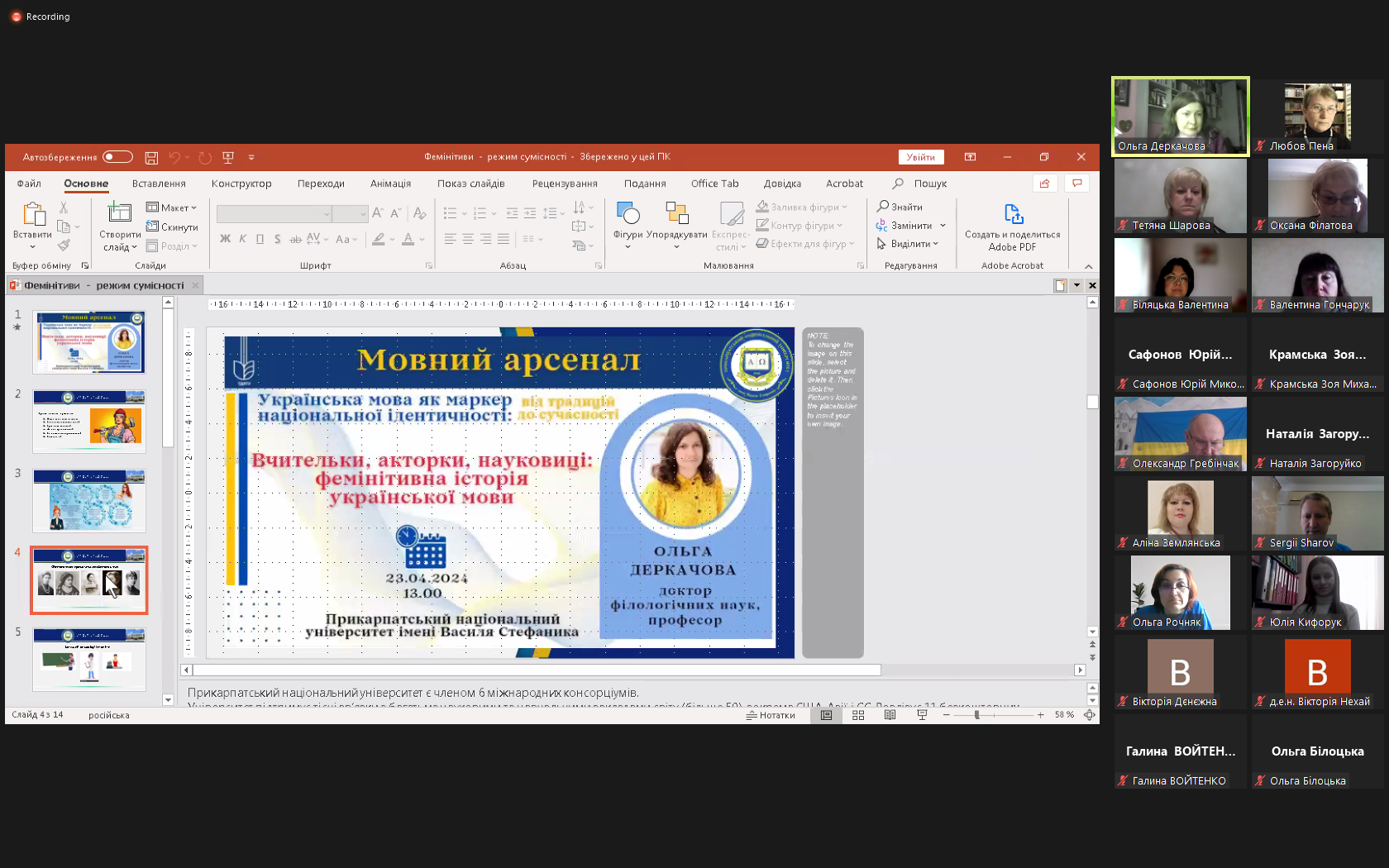The width and height of the screenshot is (1389, 868).
Task: Click the Увійти sign-in button
Action: (920, 157)
